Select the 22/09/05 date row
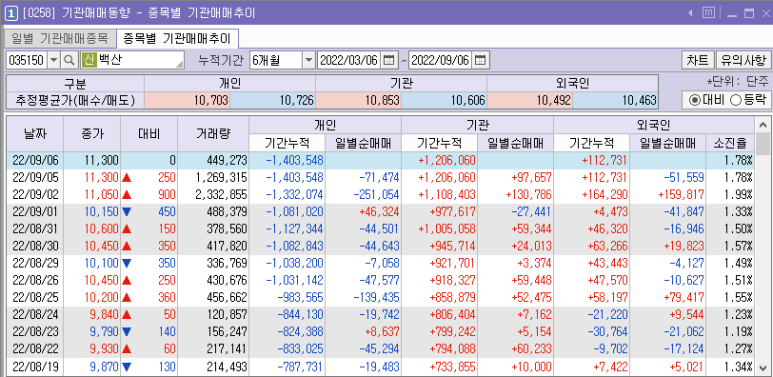Viewport: 773px width, 377px height. (x=380, y=177)
